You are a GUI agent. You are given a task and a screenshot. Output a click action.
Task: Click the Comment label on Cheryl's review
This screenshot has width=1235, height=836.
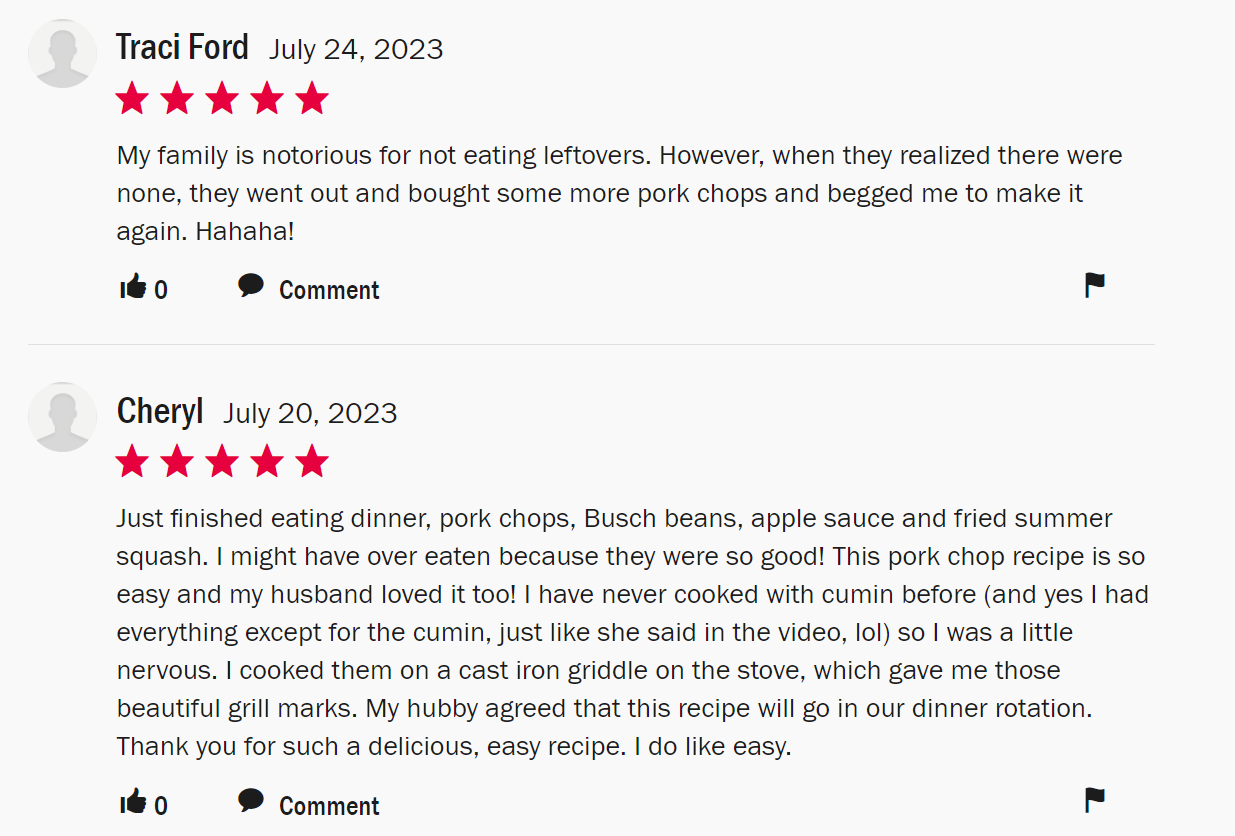(329, 806)
